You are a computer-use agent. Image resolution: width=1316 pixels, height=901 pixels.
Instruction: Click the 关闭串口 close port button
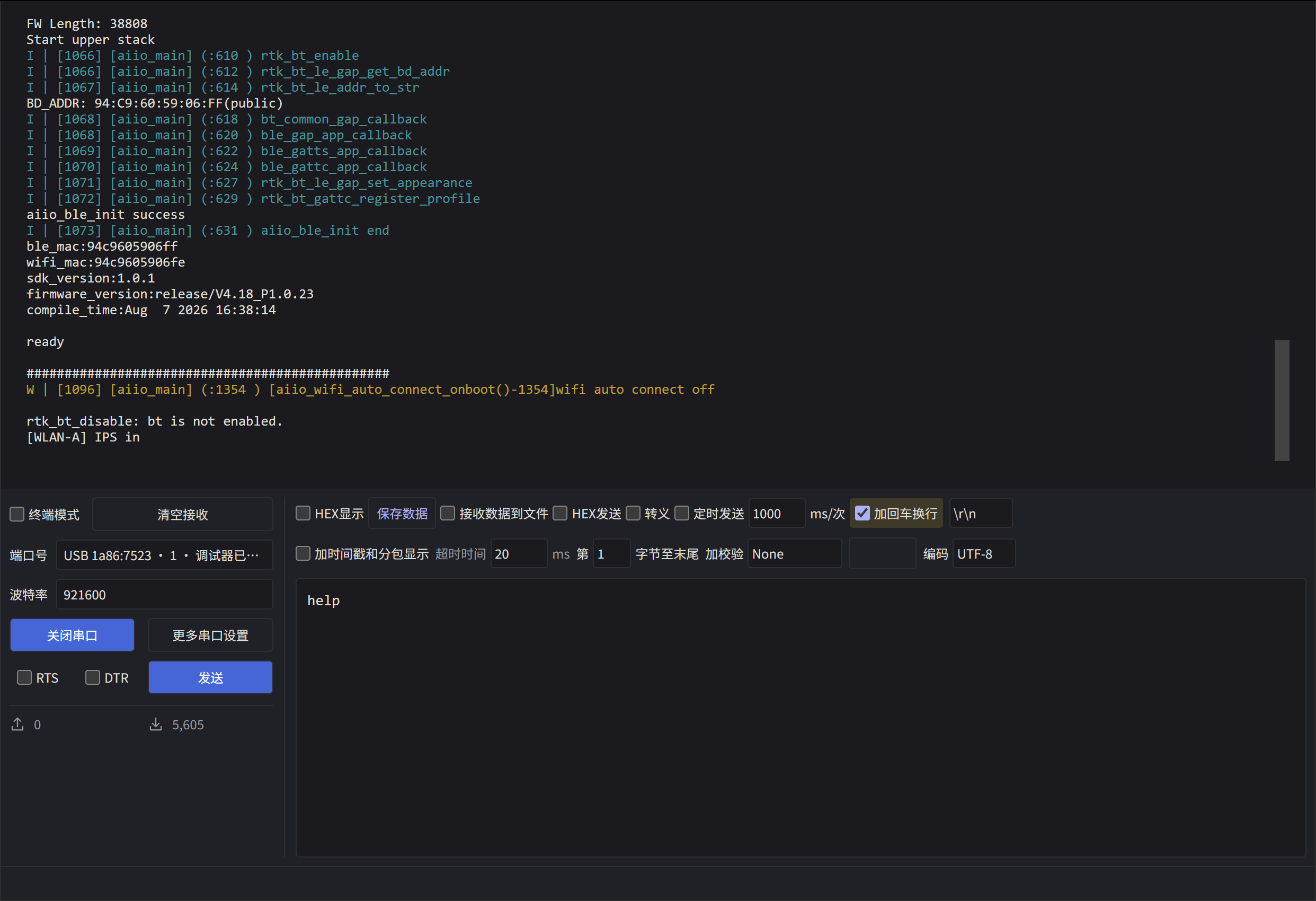73,635
